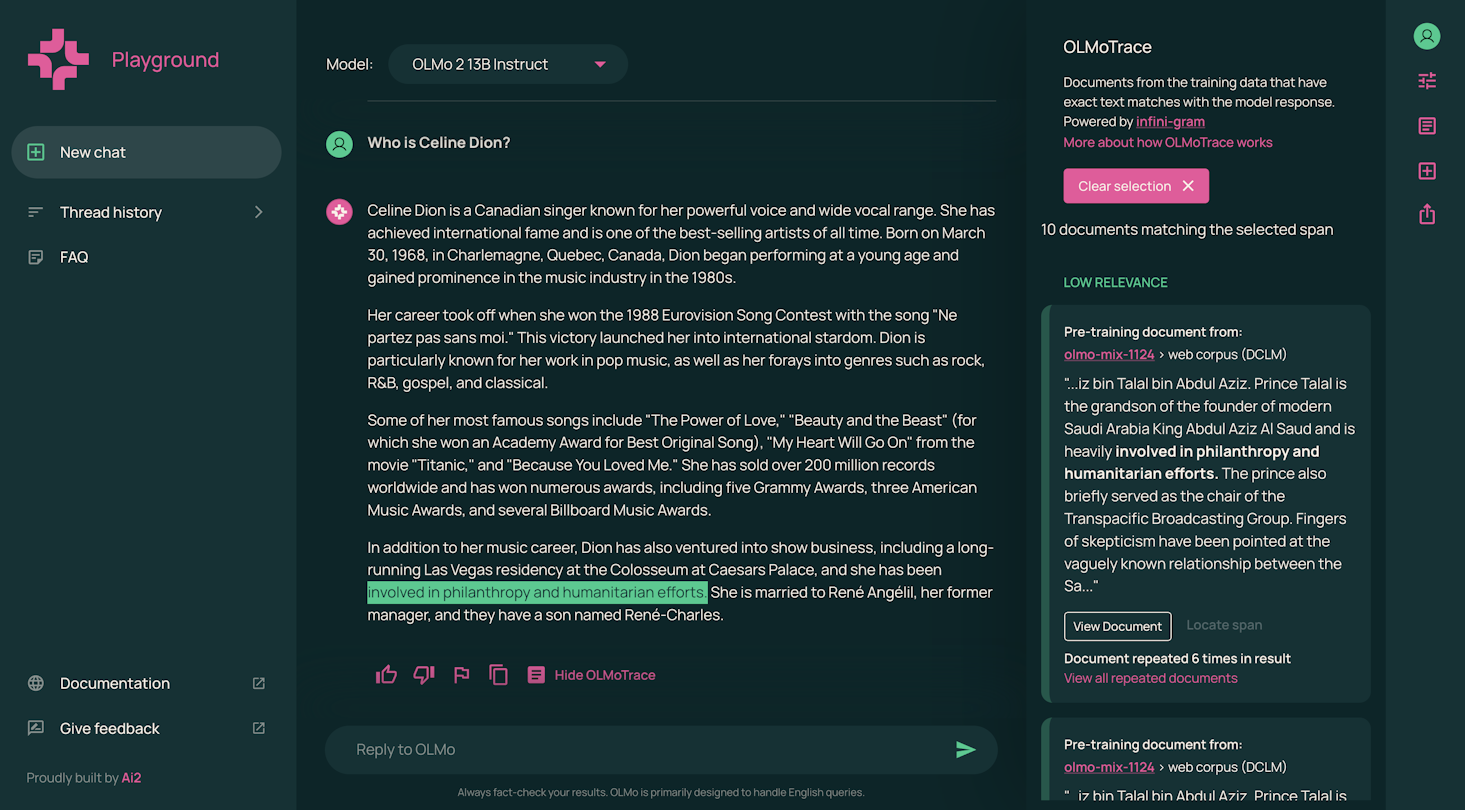Click Locate span in the first card

point(1224,625)
